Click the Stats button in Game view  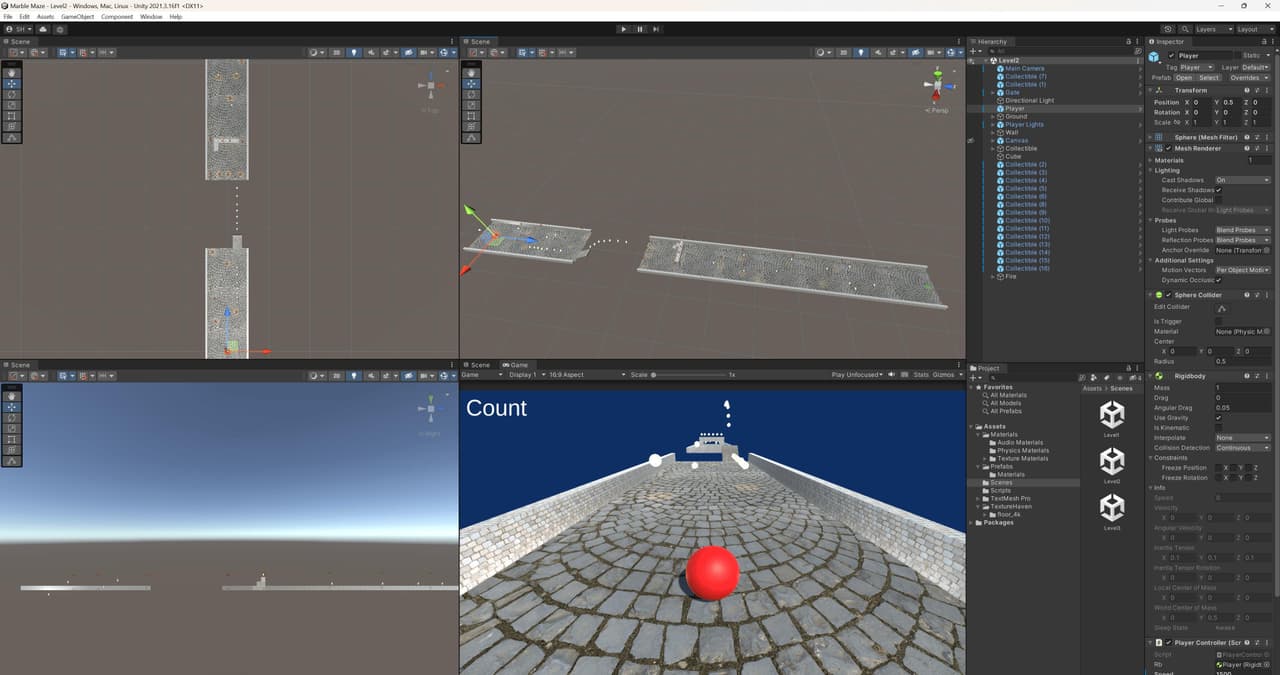tap(921, 375)
